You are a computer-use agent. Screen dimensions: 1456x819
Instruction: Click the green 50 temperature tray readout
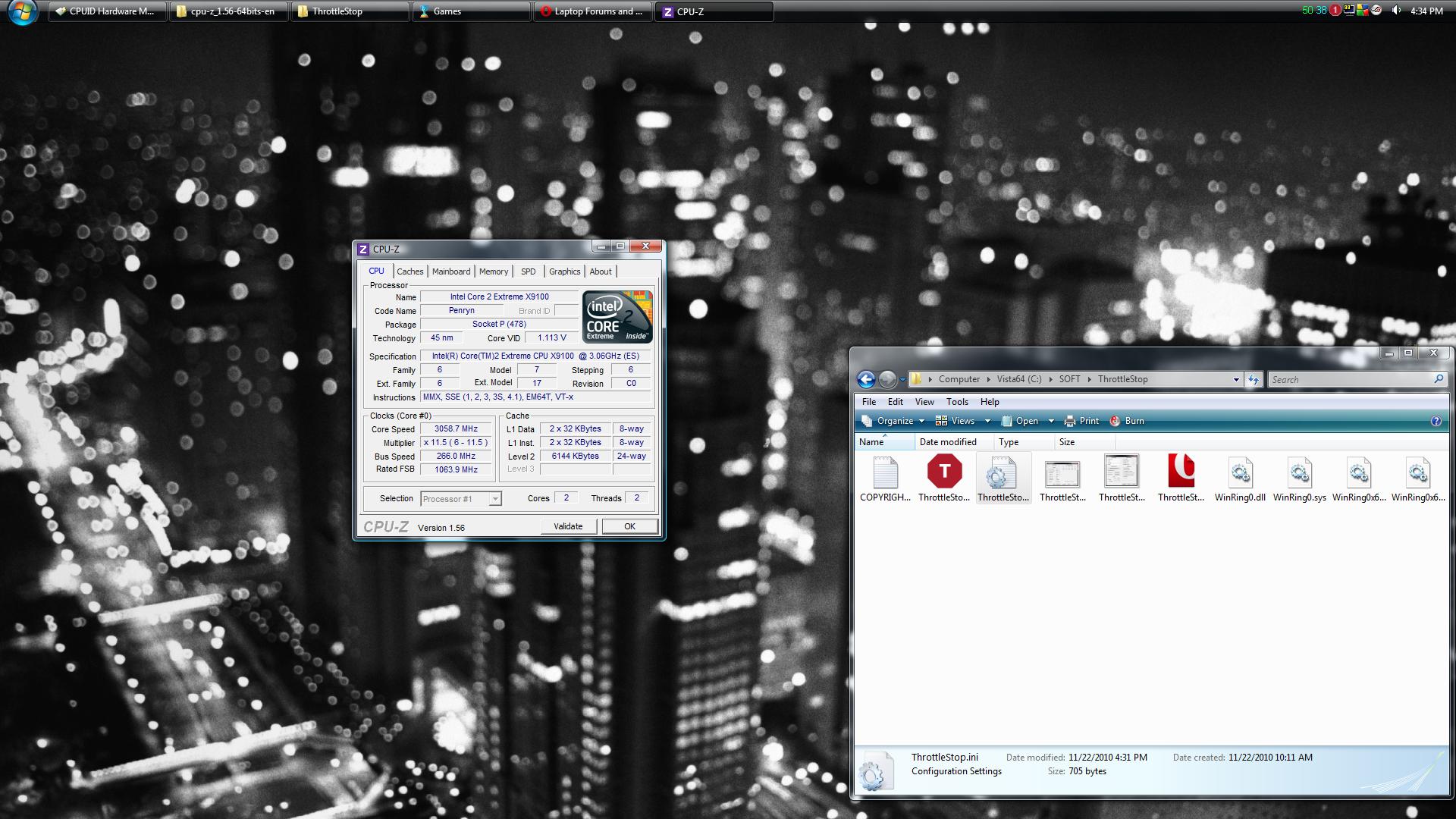(x=1307, y=11)
